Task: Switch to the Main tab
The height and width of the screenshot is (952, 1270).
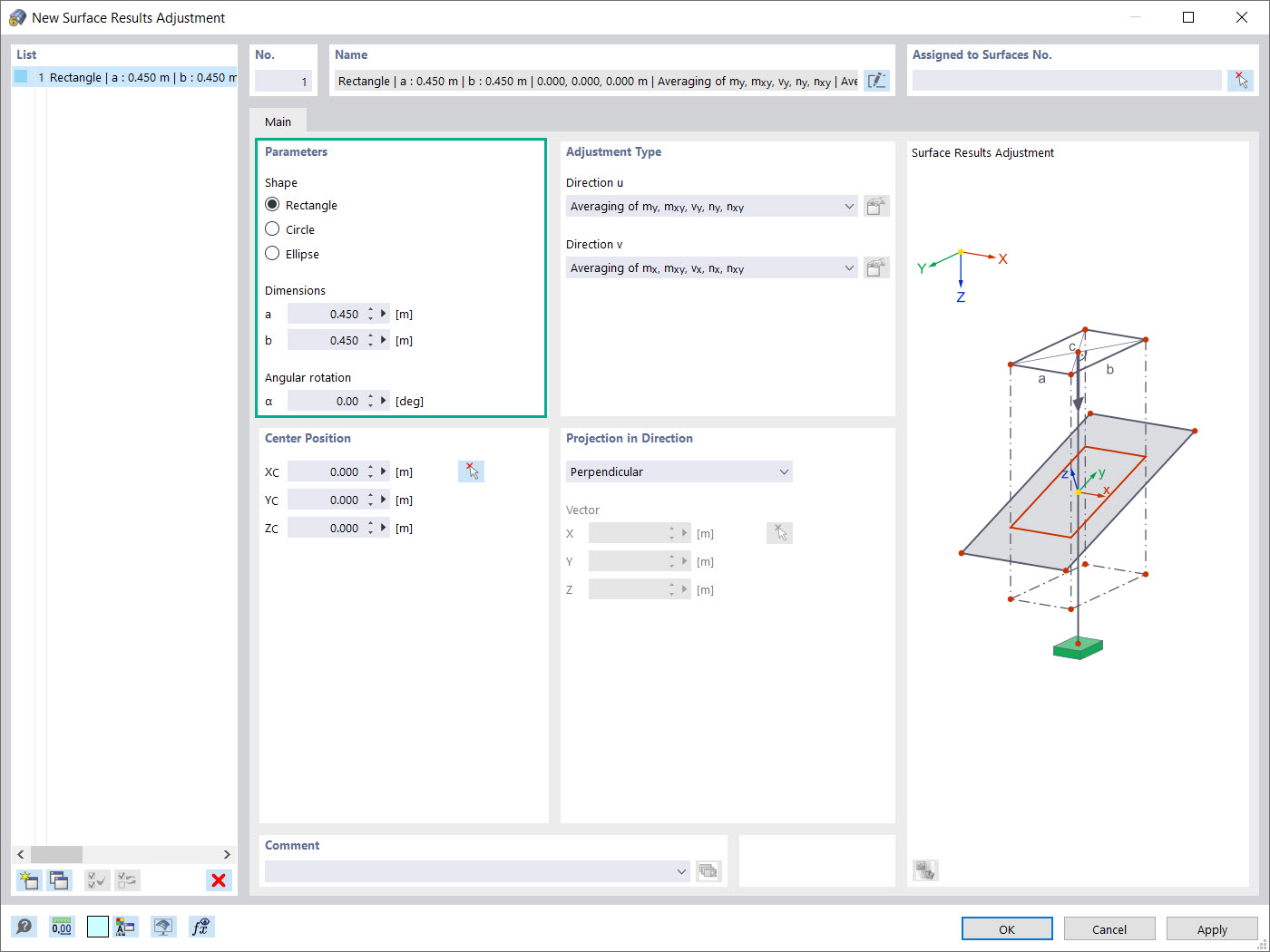Action: (278, 121)
